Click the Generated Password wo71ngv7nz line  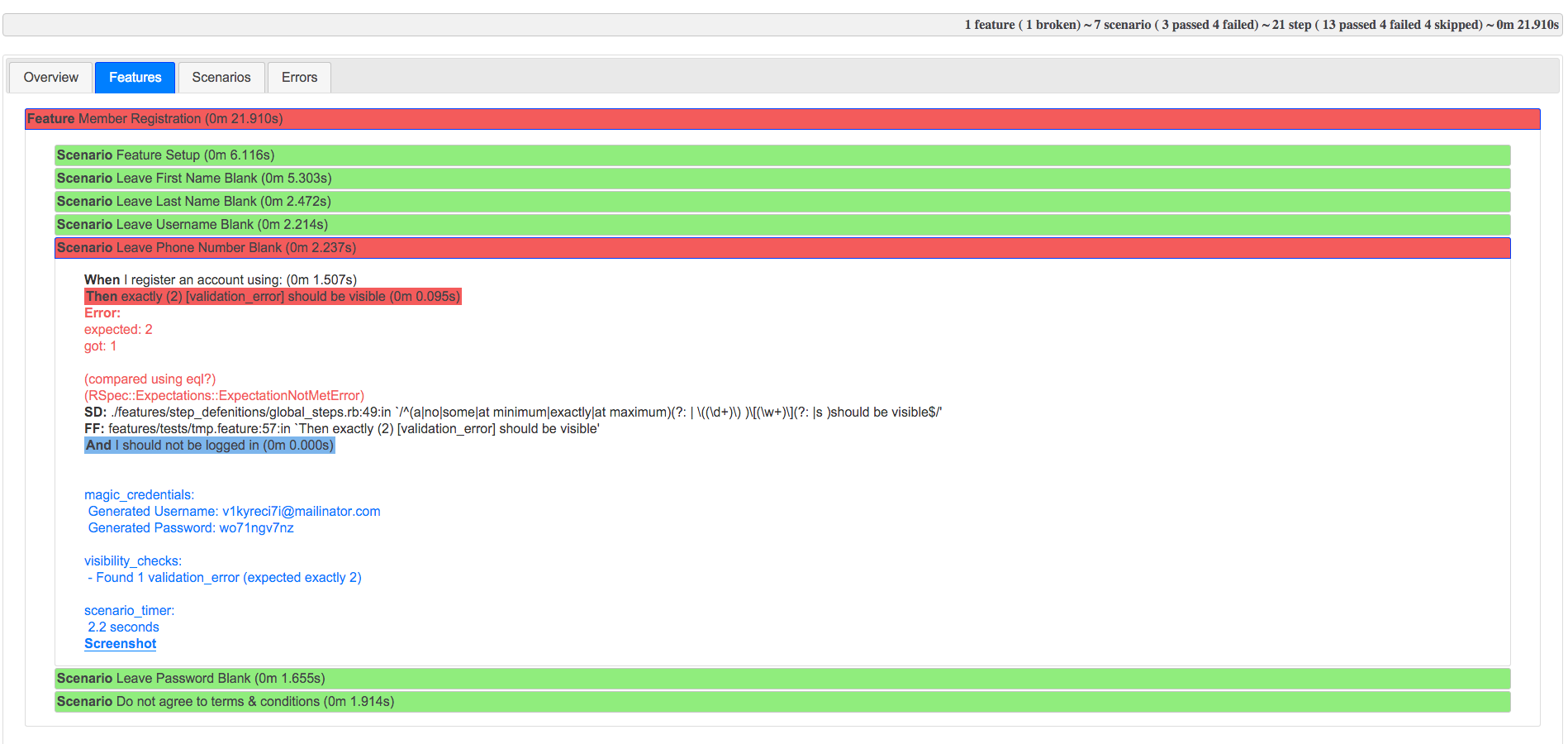click(191, 528)
